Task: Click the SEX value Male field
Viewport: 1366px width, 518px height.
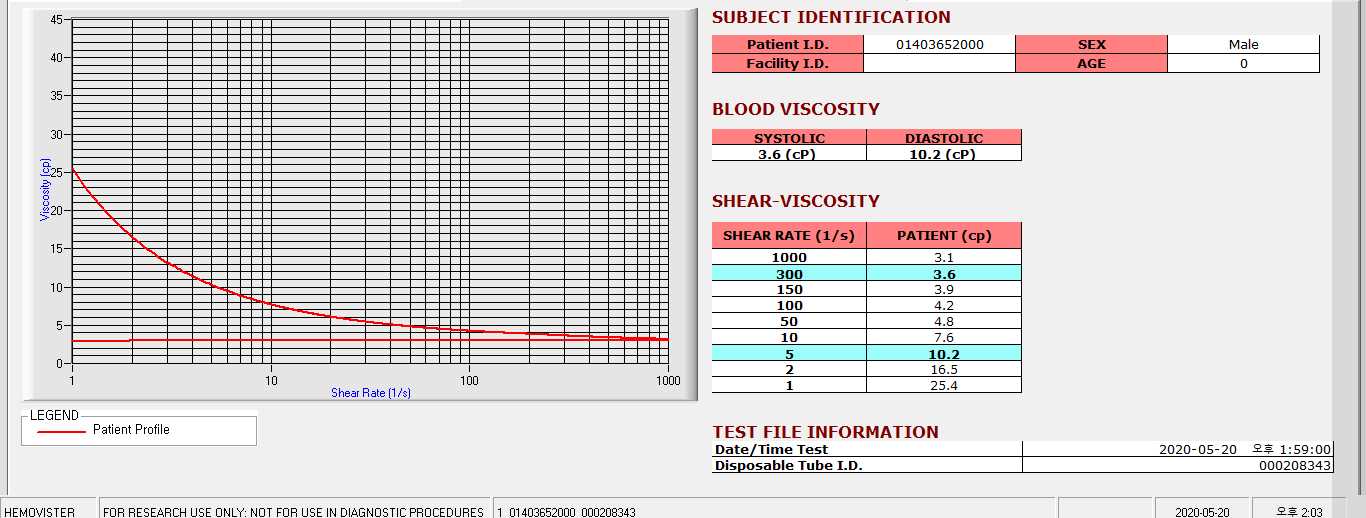Action: 1243,44
